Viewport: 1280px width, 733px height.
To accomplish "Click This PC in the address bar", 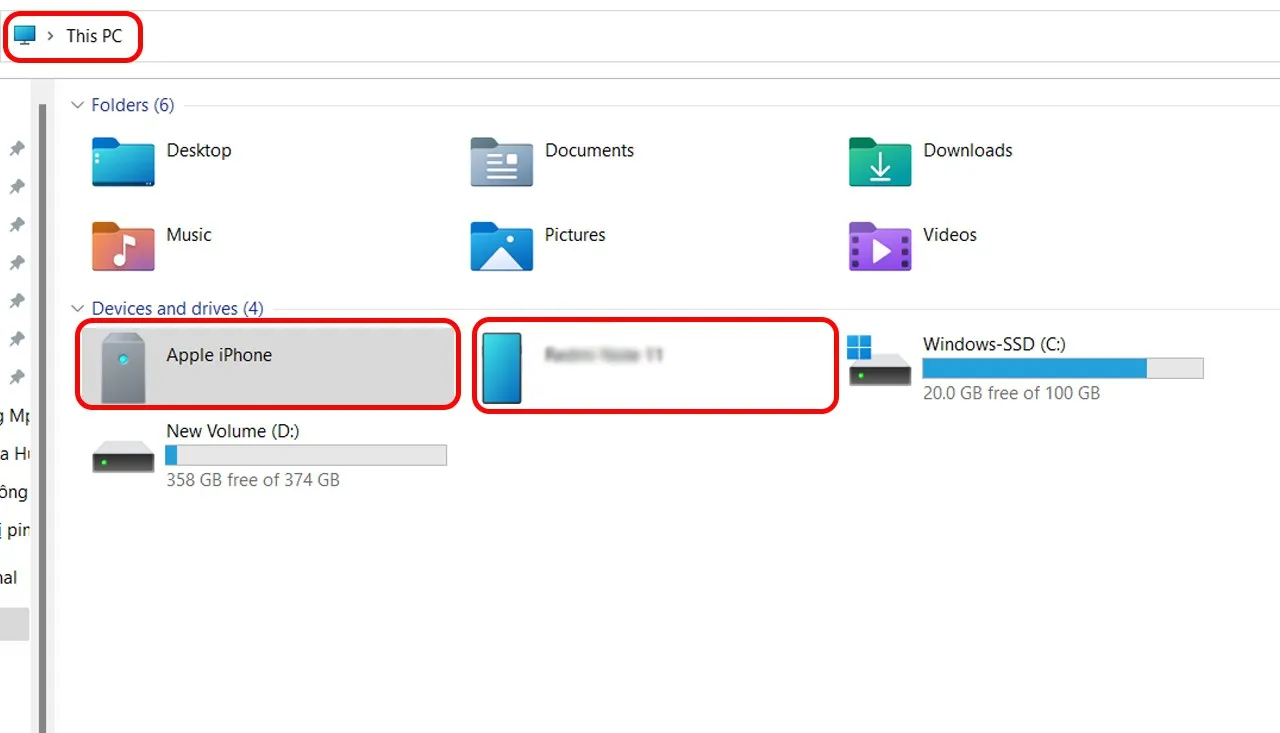I will point(94,36).
